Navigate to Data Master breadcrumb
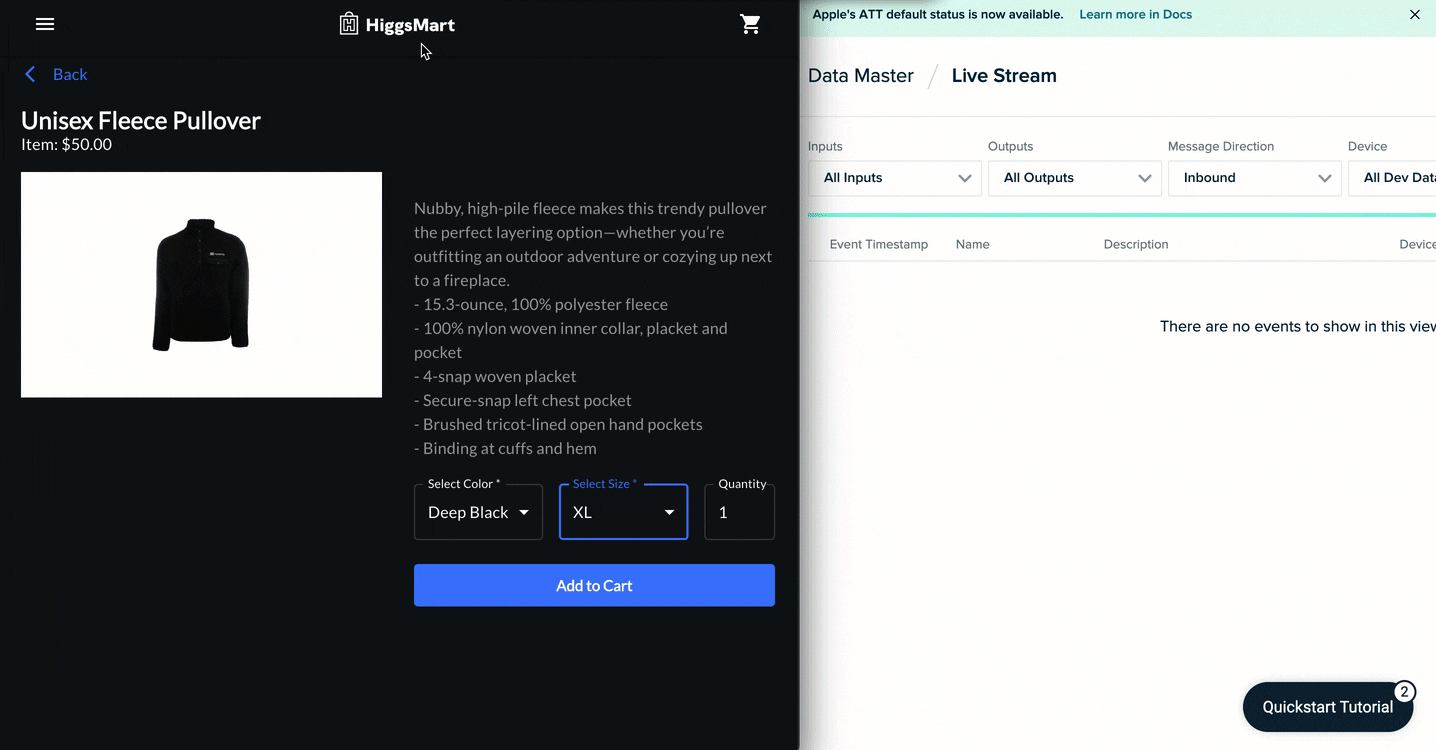The image size is (1436, 750). pos(861,76)
